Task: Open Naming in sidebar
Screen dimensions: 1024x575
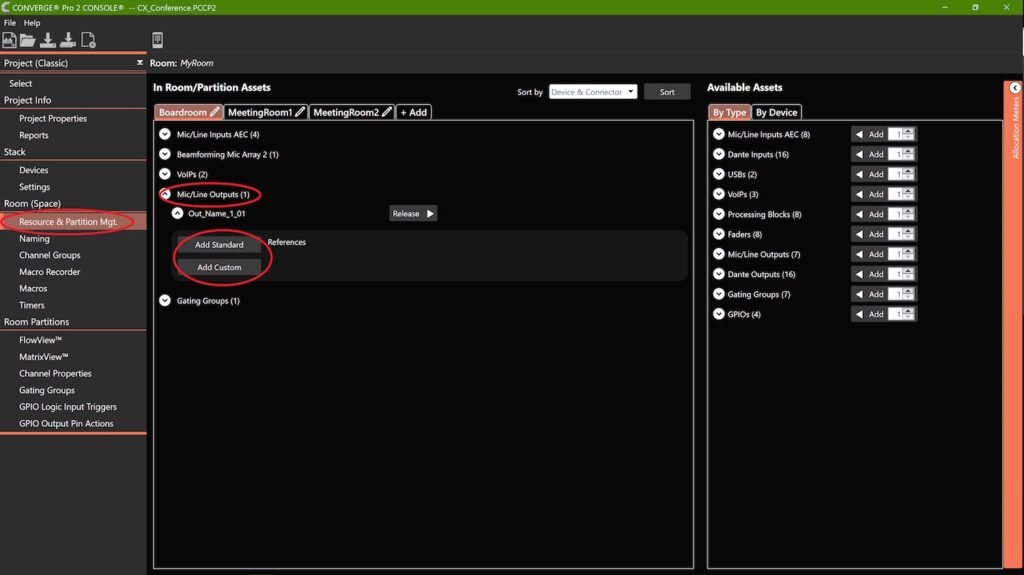Action: [x=35, y=238]
